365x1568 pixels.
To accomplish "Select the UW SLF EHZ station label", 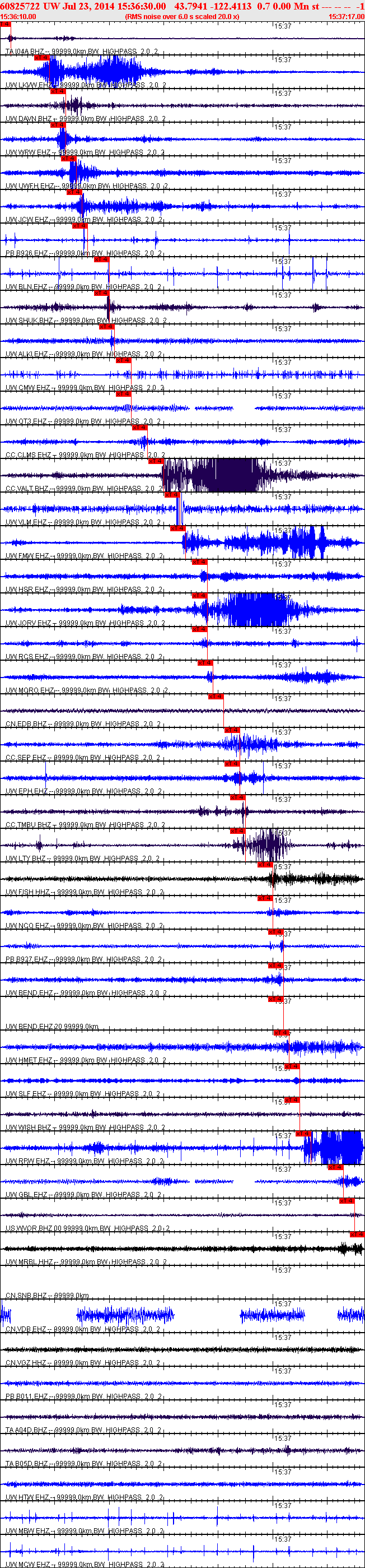I will coord(83,1093).
